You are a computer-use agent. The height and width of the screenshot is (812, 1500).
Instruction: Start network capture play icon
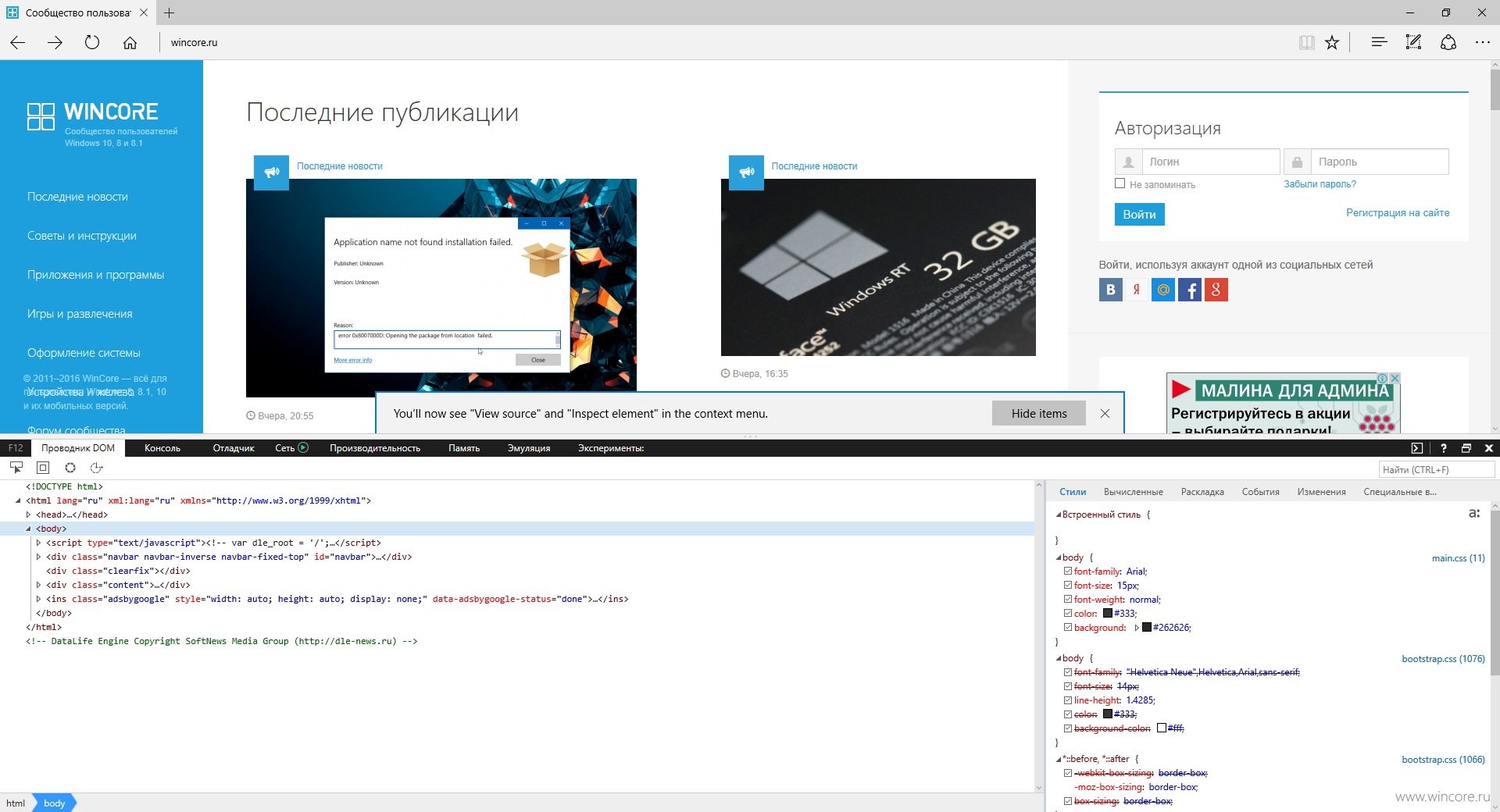303,447
